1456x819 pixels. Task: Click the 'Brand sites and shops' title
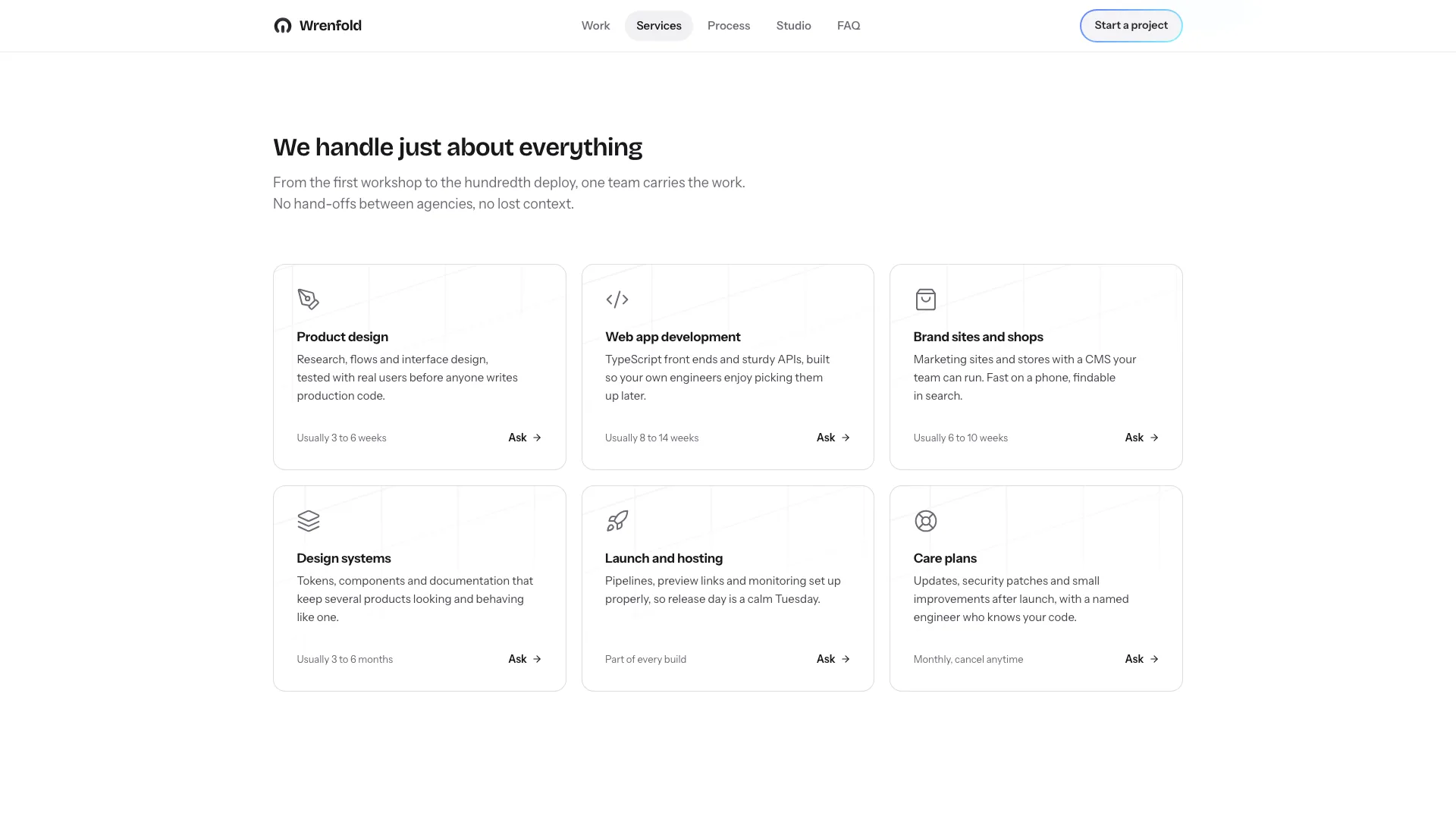[978, 337]
